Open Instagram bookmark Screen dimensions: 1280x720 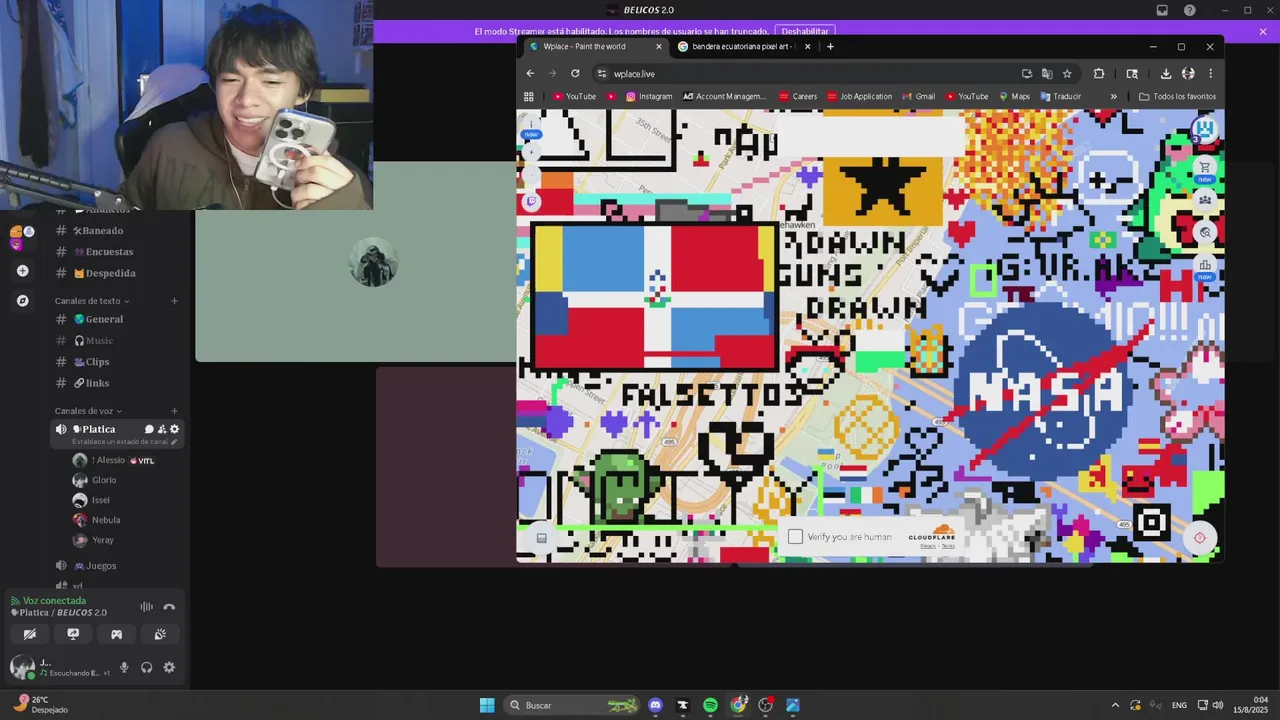pyautogui.click(x=649, y=96)
